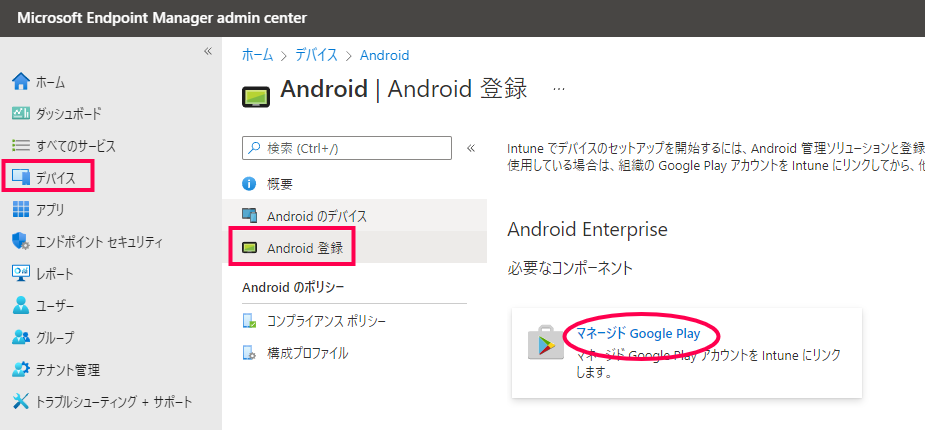The width and height of the screenshot is (925, 430).
Task: Click the All Services list icon
Action: pyautogui.click(x=21, y=145)
